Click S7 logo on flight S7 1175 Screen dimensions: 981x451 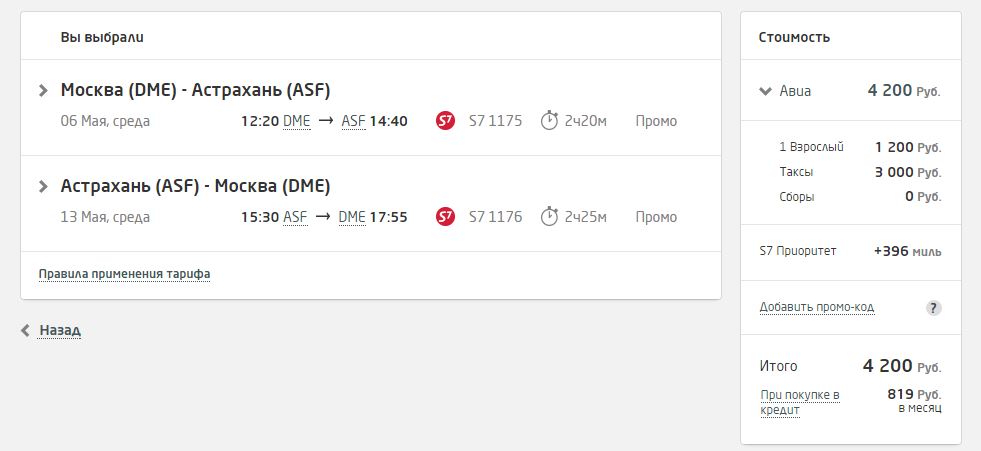(445, 121)
